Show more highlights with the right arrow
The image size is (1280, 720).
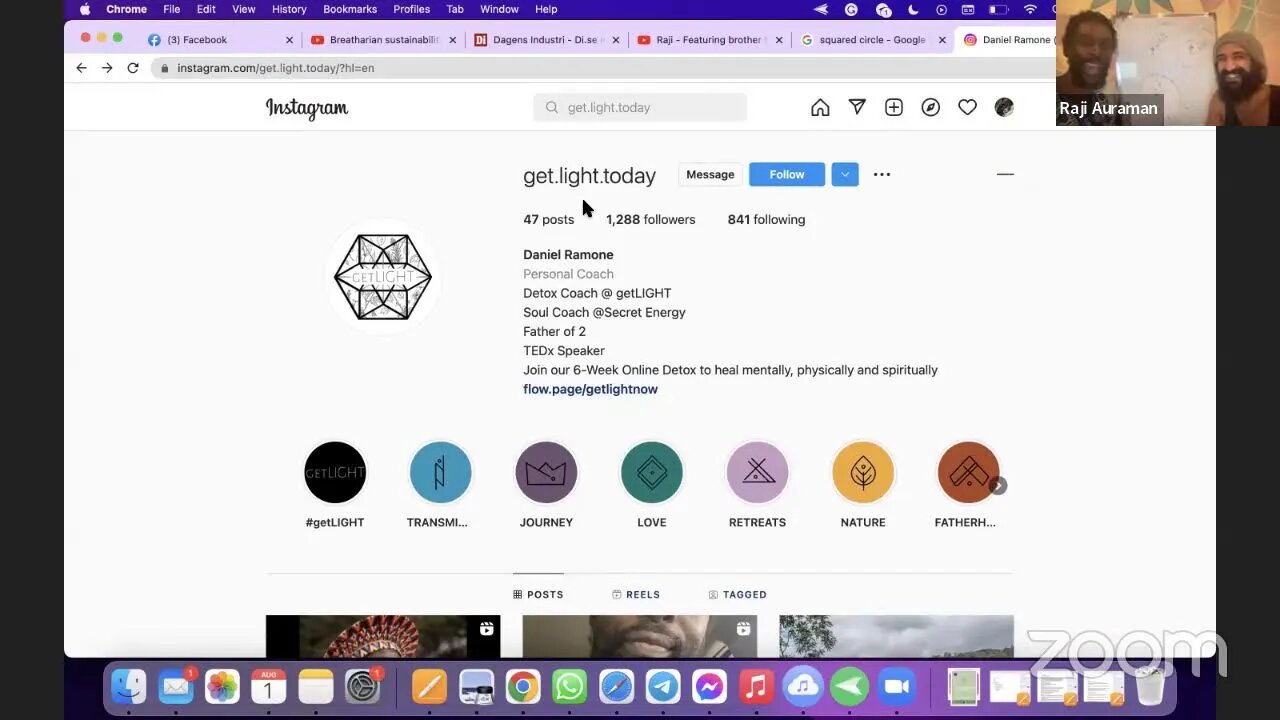pyautogui.click(x=998, y=486)
